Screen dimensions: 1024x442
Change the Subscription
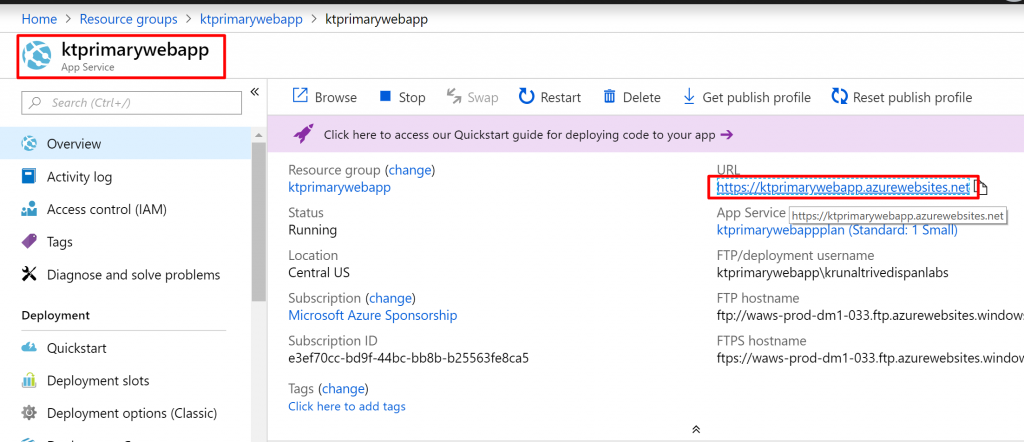pyautogui.click(x=391, y=298)
